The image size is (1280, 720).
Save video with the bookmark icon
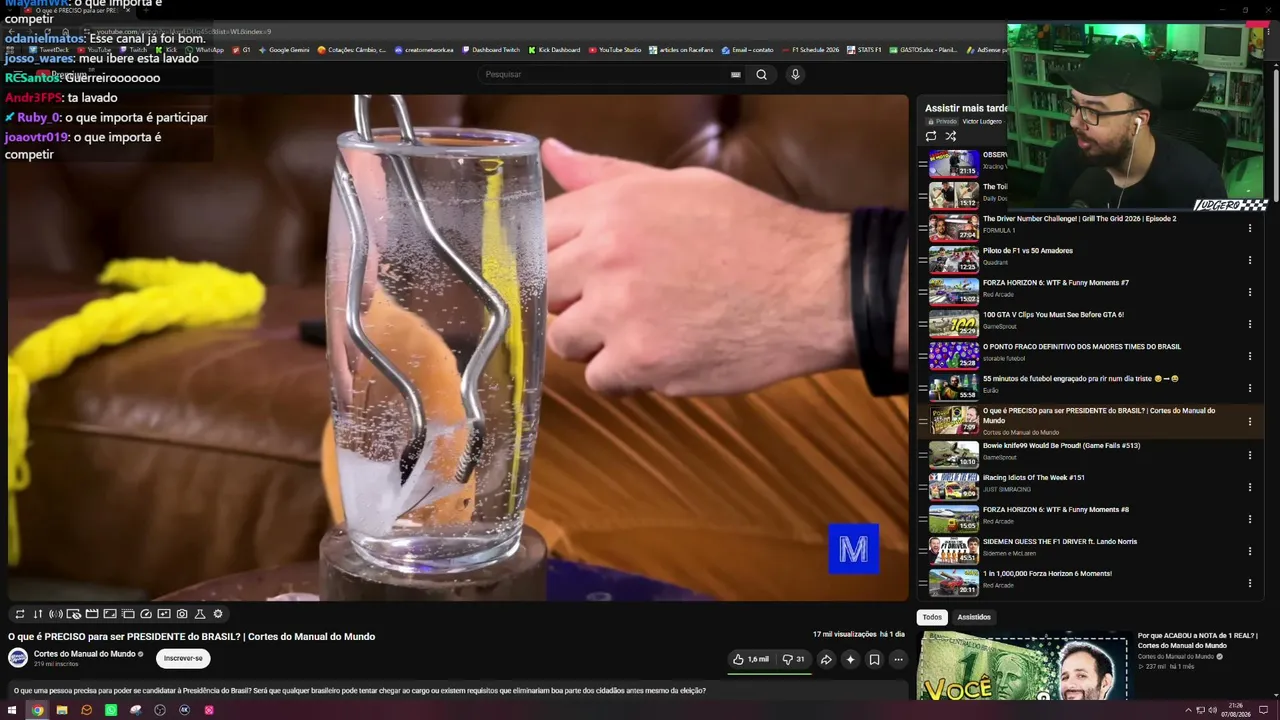pos(874,659)
